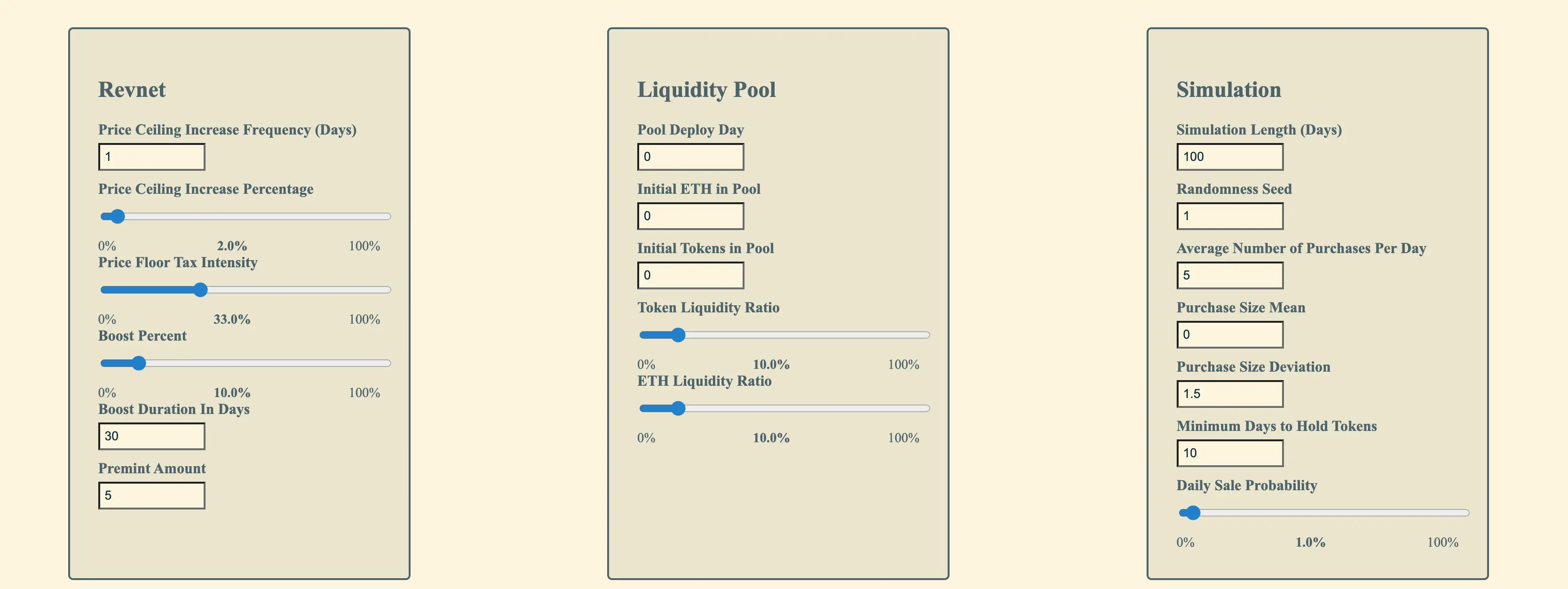
Task: Adjust the Price Floor Tax Intensity slider
Action: click(x=200, y=290)
